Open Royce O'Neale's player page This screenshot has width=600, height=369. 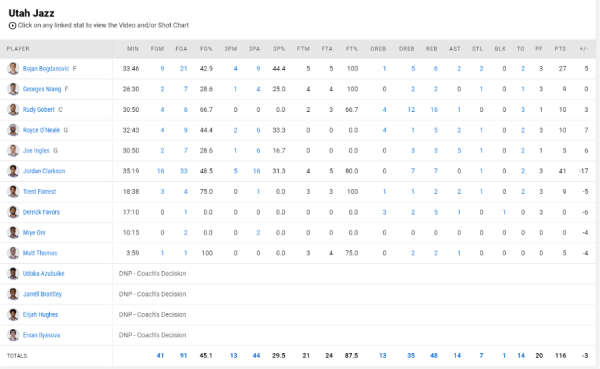41,130
